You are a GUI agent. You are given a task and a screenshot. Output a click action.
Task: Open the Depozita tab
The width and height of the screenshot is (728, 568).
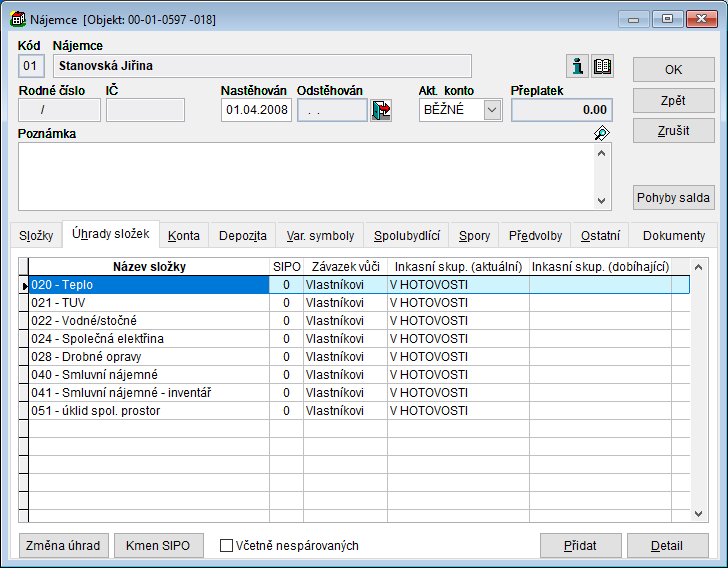tap(242, 236)
